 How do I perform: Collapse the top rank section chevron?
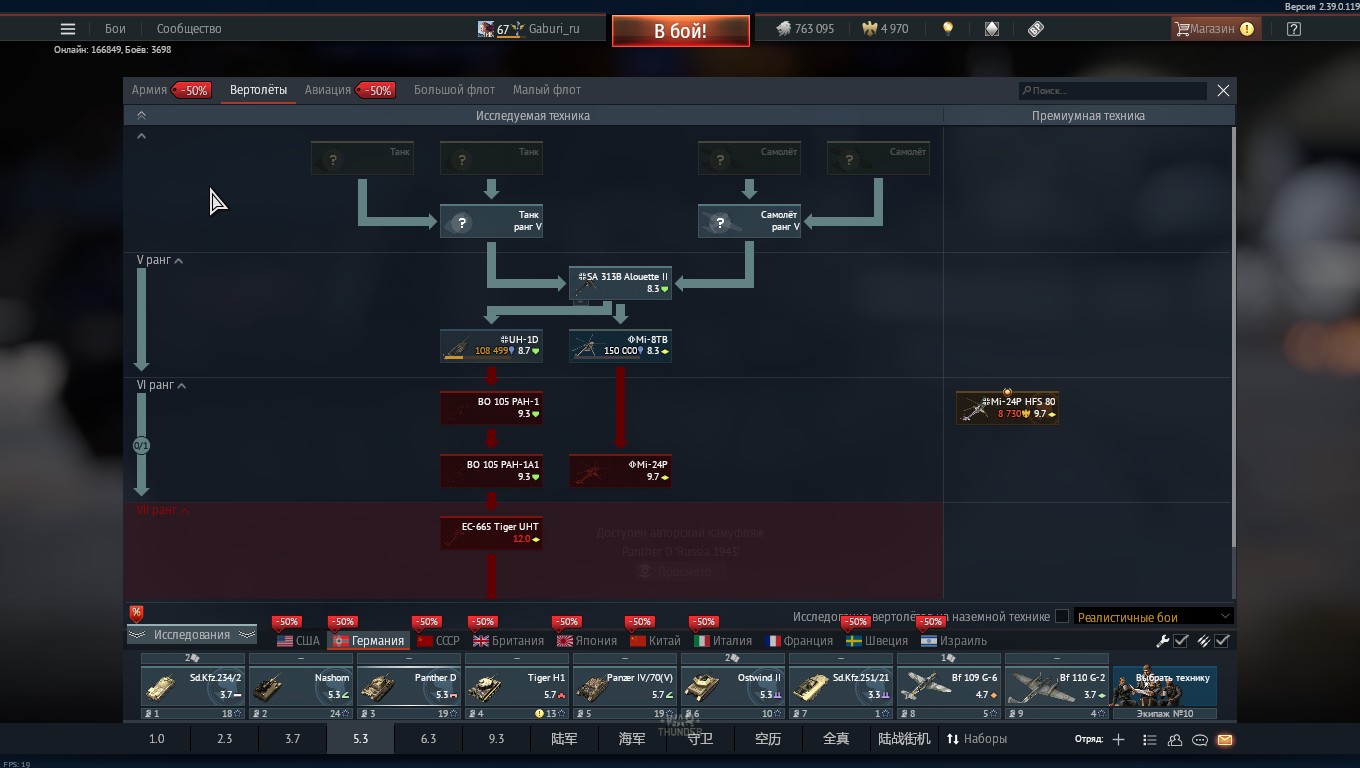coord(141,136)
